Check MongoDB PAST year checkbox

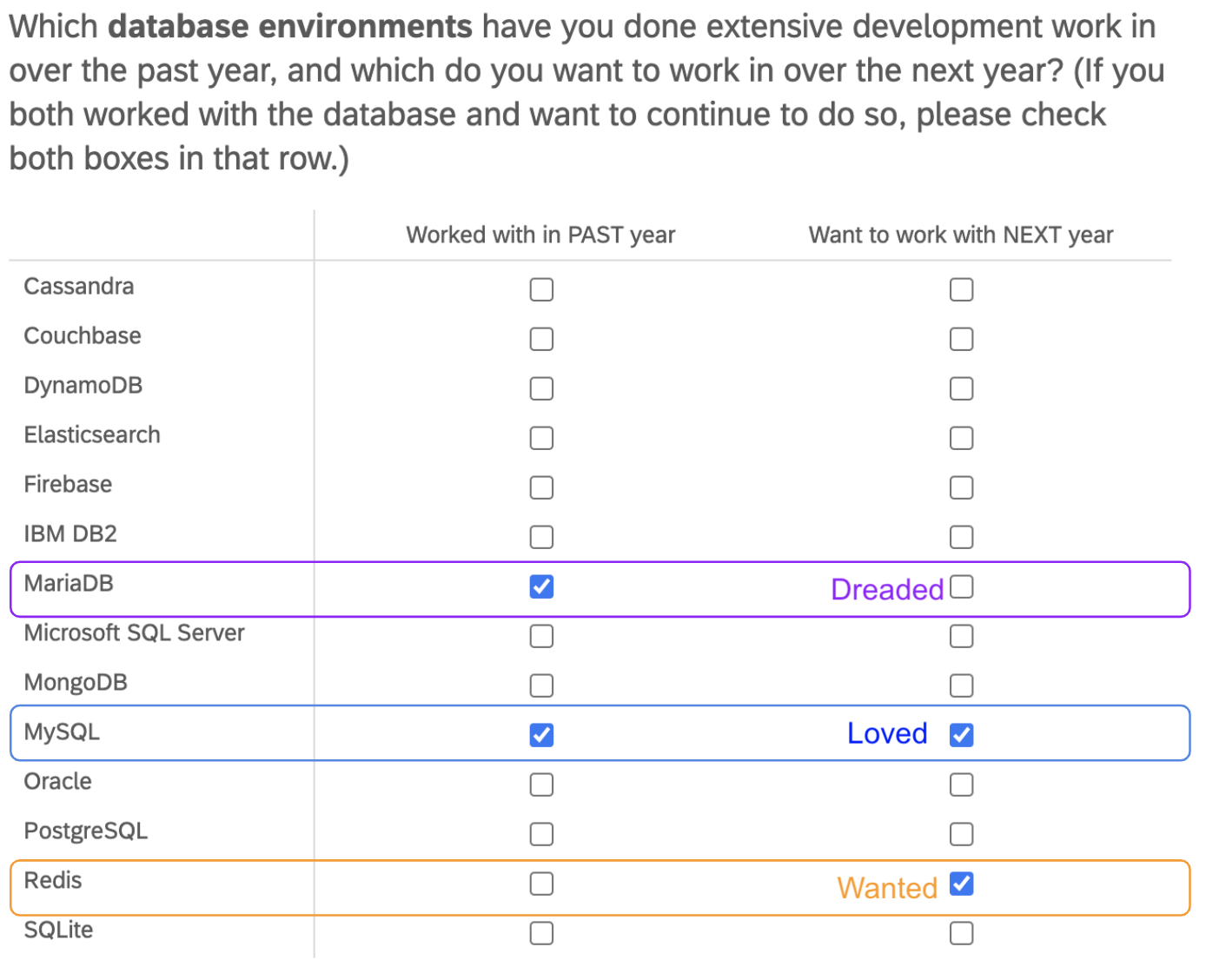pyautogui.click(x=541, y=685)
